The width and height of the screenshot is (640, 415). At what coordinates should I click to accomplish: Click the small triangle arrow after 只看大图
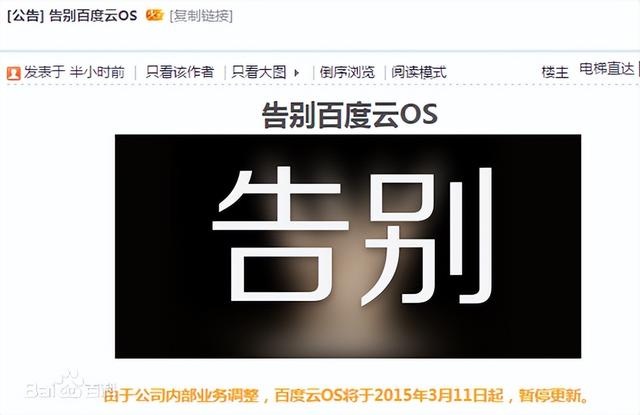296,73
